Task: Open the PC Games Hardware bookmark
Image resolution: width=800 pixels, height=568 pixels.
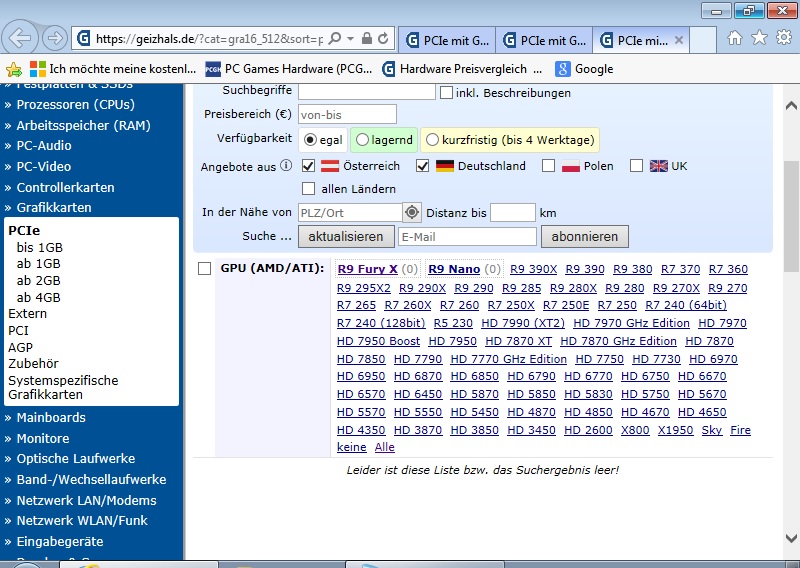Action: coord(289,69)
